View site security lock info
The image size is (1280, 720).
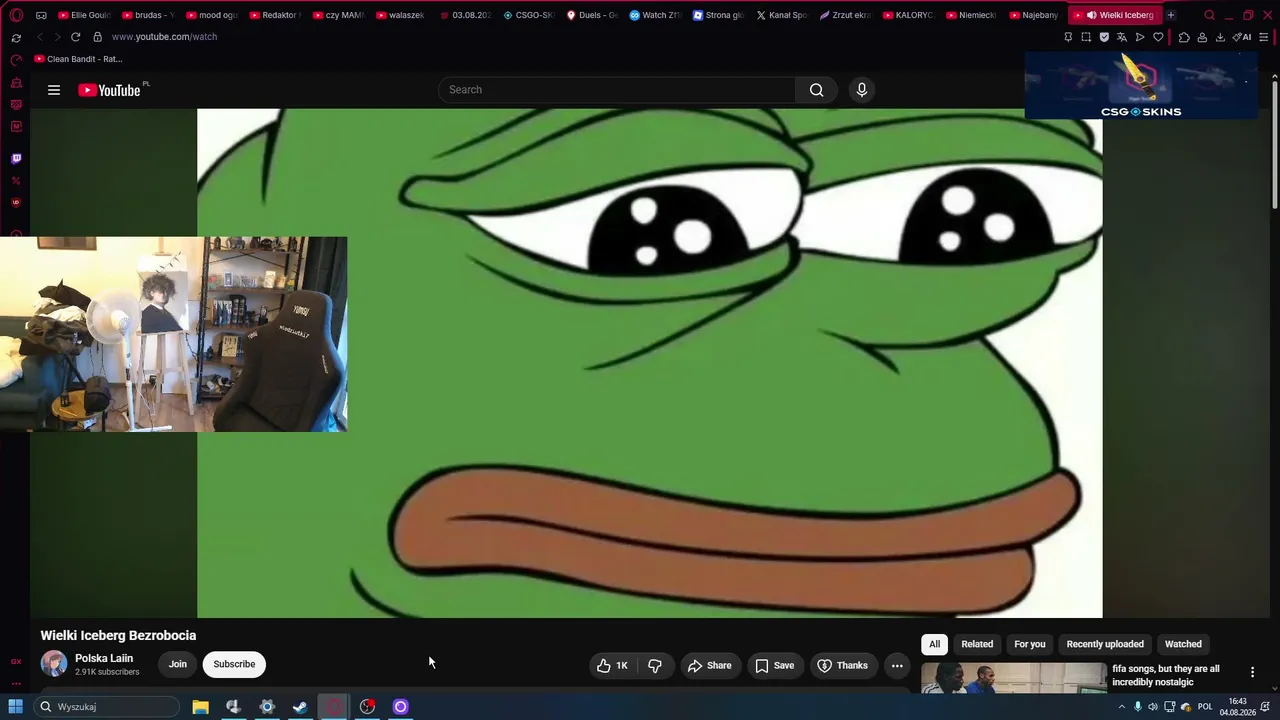(97, 37)
